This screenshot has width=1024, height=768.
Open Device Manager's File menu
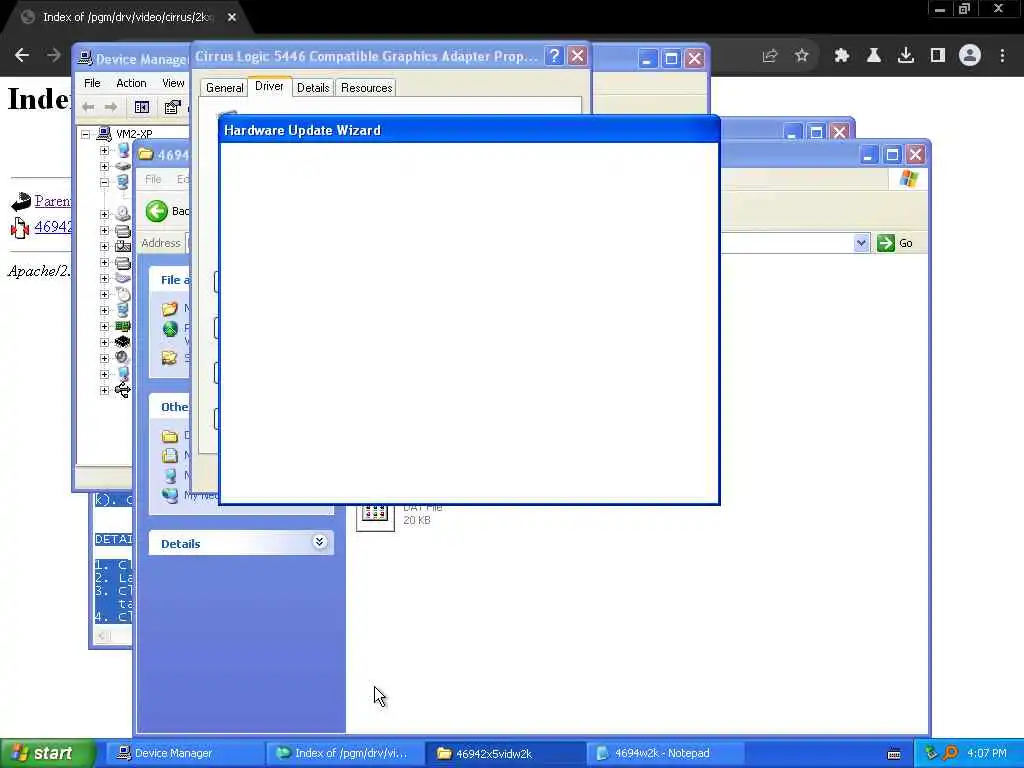(92, 83)
